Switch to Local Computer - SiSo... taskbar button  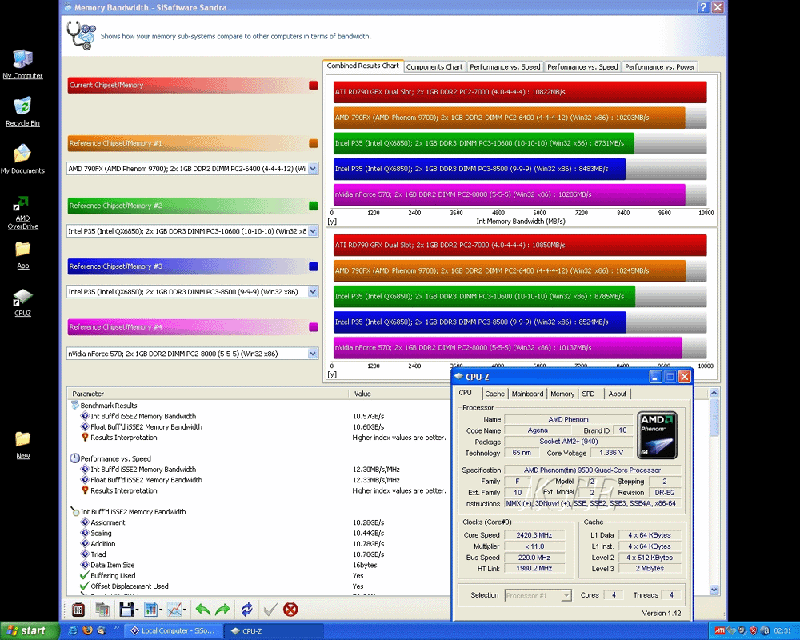pos(174,631)
